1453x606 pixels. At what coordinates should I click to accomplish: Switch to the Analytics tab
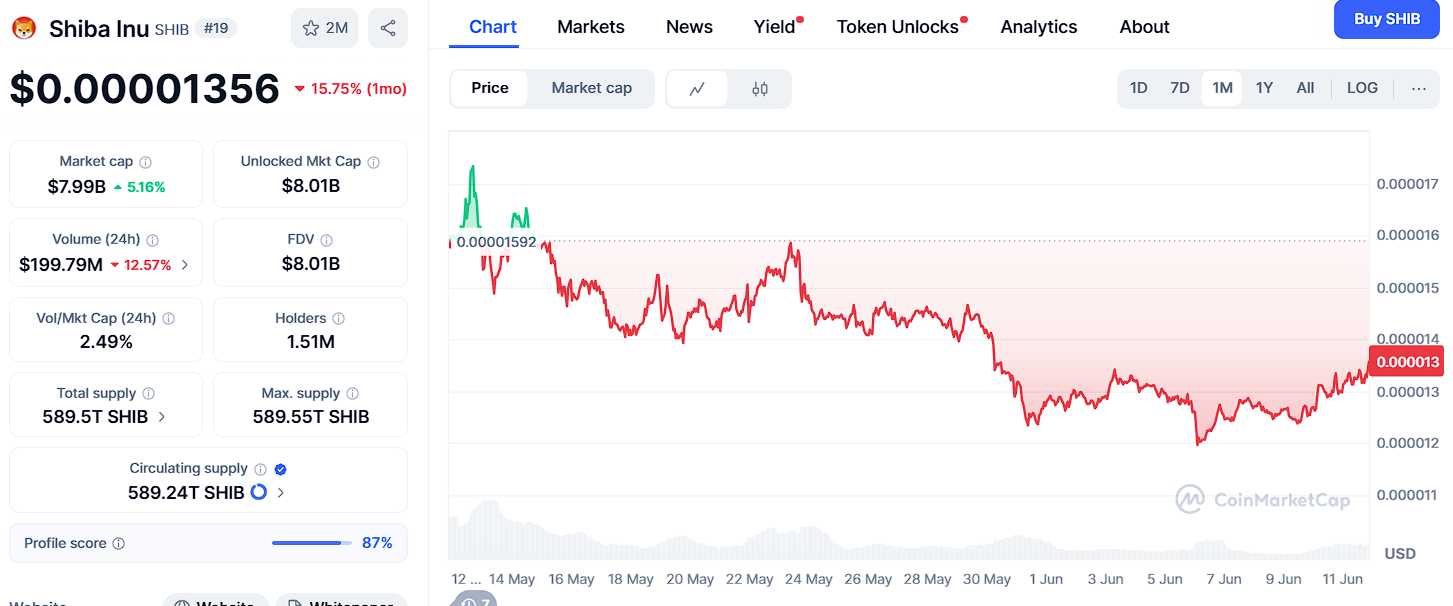(x=1039, y=27)
